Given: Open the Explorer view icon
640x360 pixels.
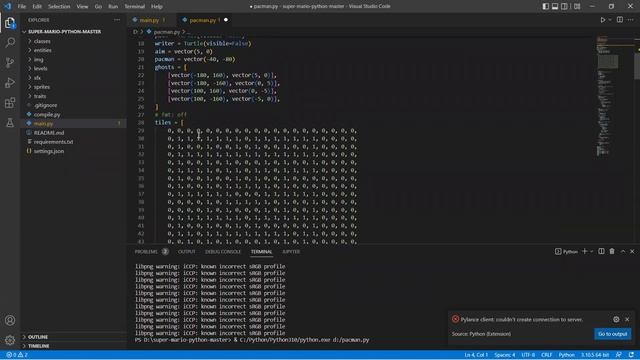Looking at the screenshot, I should point(10,23).
